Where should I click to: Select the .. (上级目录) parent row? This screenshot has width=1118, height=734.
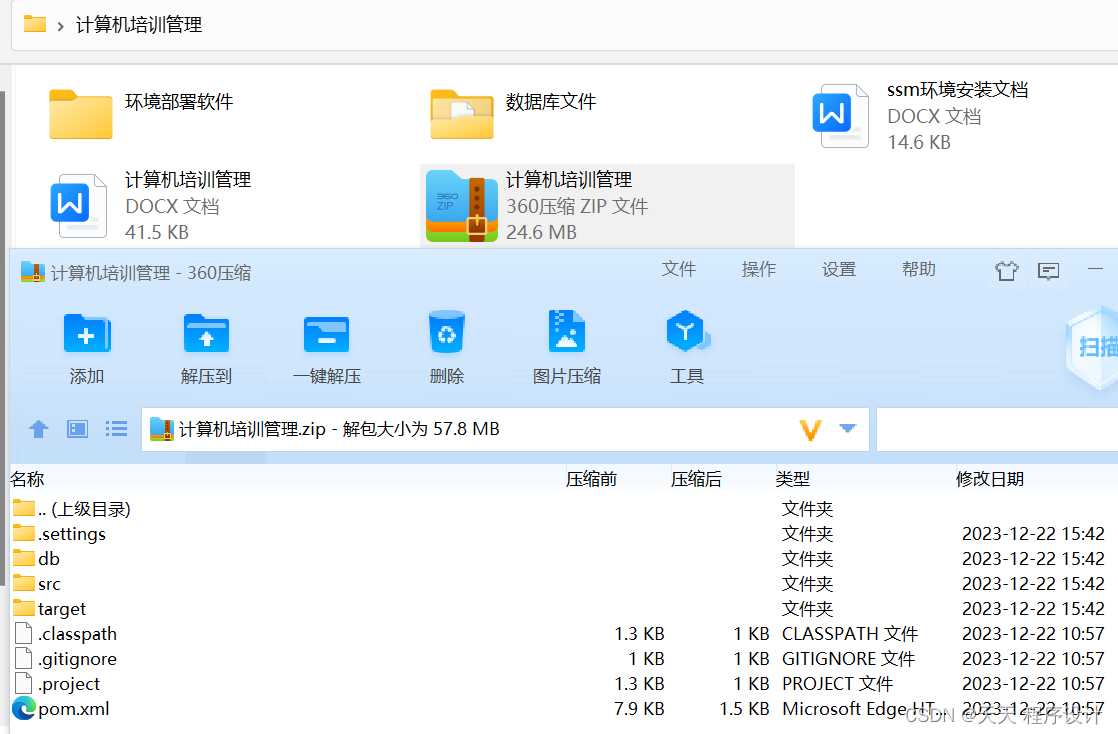[563, 509]
